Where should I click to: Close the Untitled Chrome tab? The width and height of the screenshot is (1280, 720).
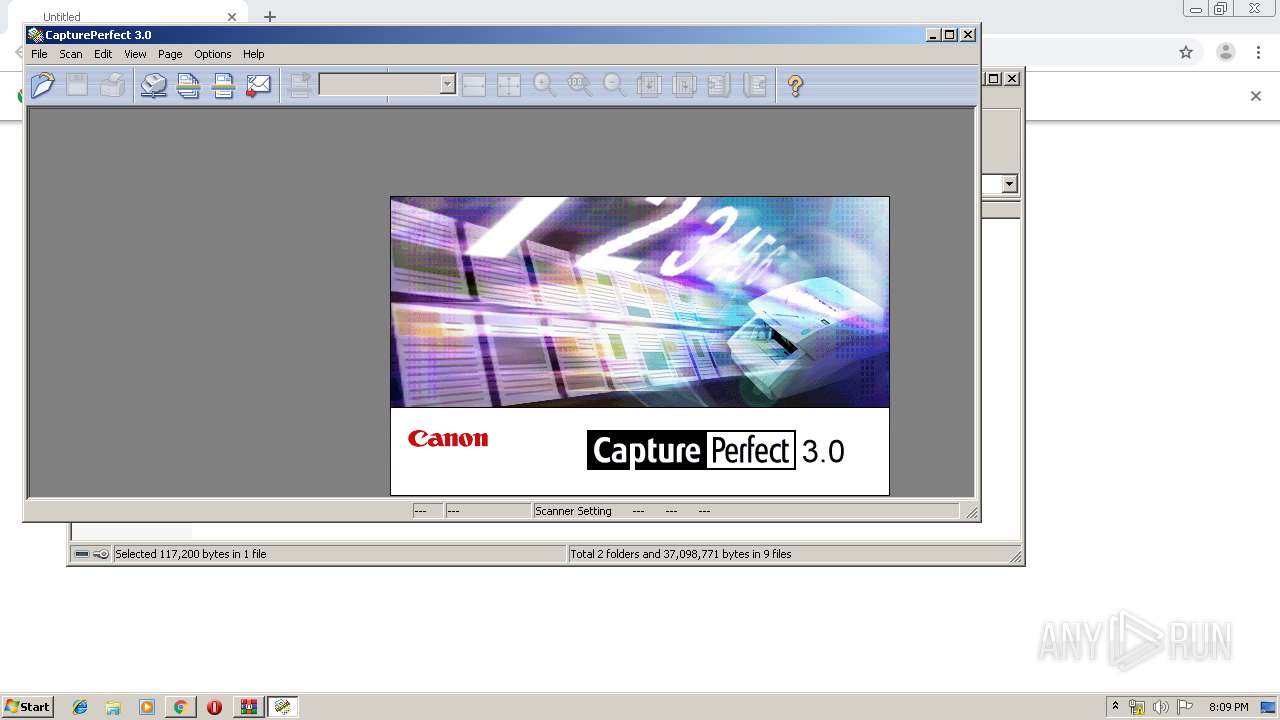(x=232, y=17)
